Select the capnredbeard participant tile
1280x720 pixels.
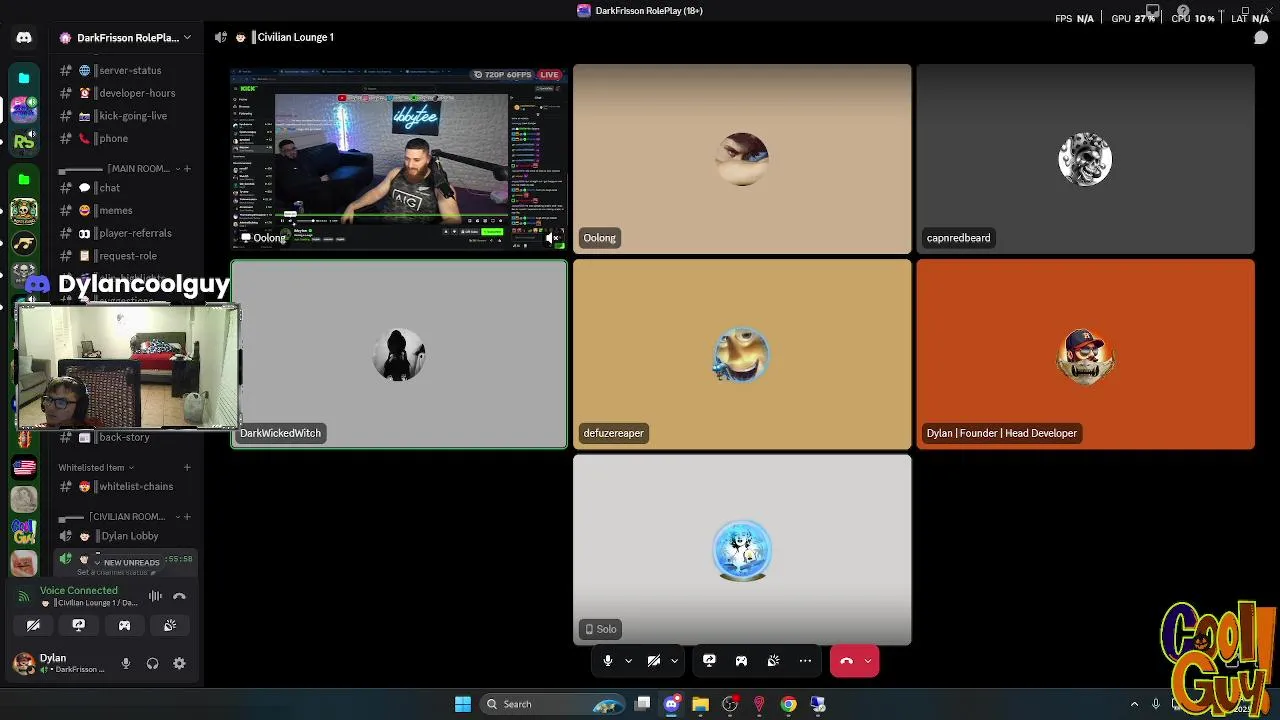point(1085,159)
